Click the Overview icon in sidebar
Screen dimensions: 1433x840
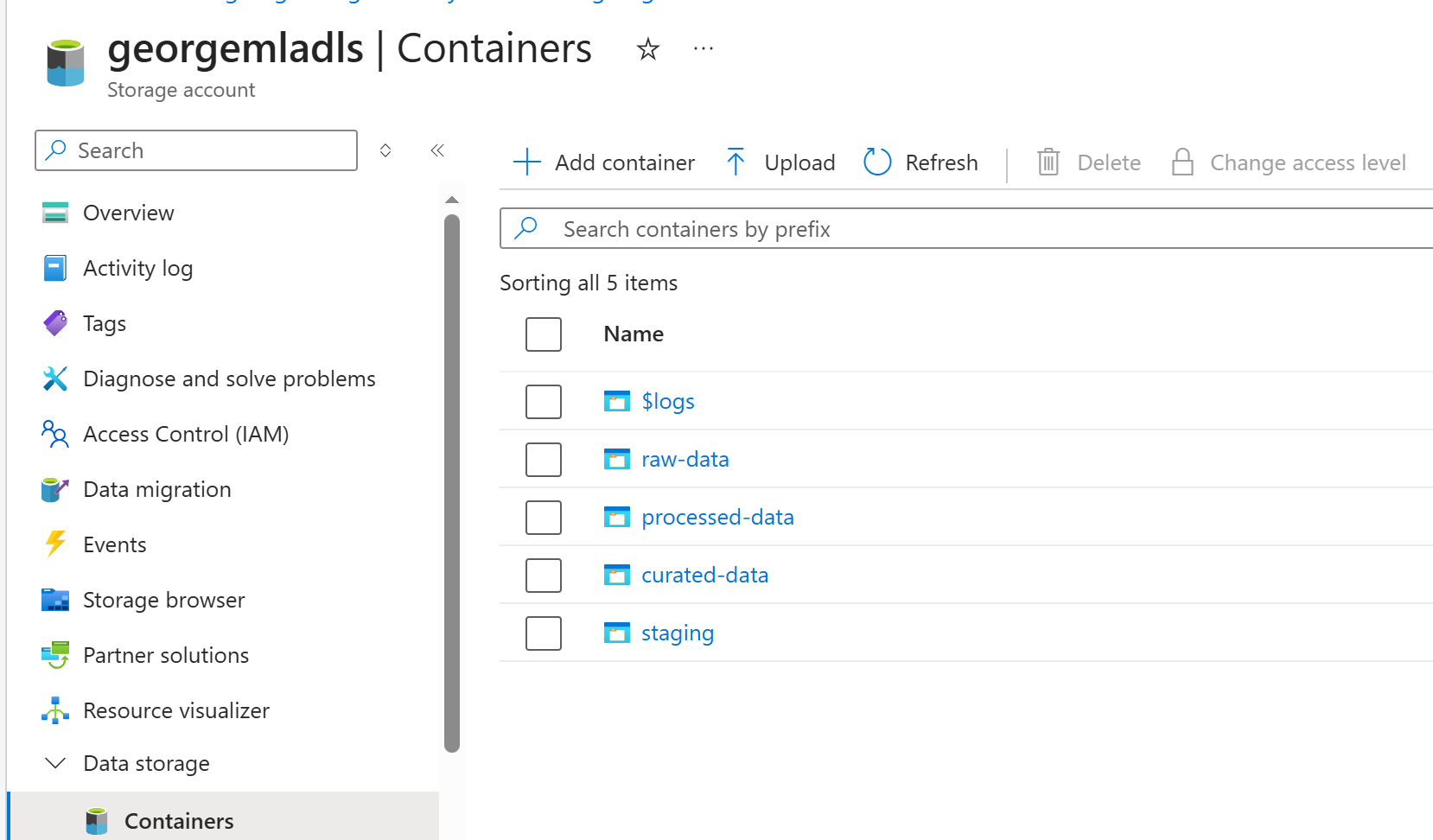point(55,213)
